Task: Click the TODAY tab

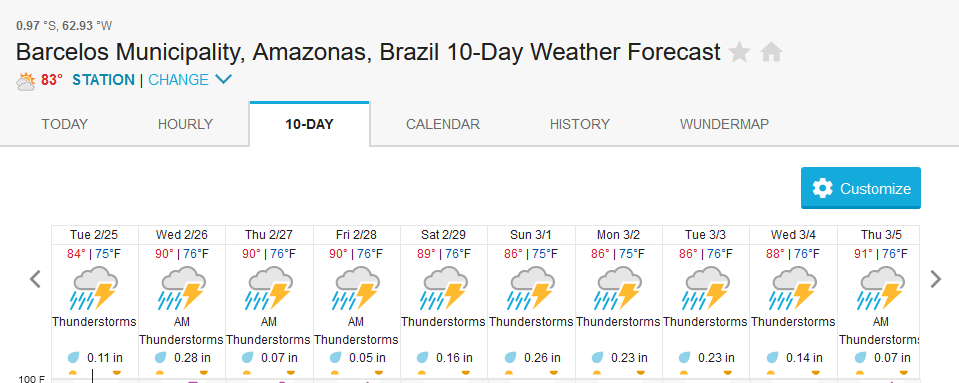Action: click(x=65, y=124)
